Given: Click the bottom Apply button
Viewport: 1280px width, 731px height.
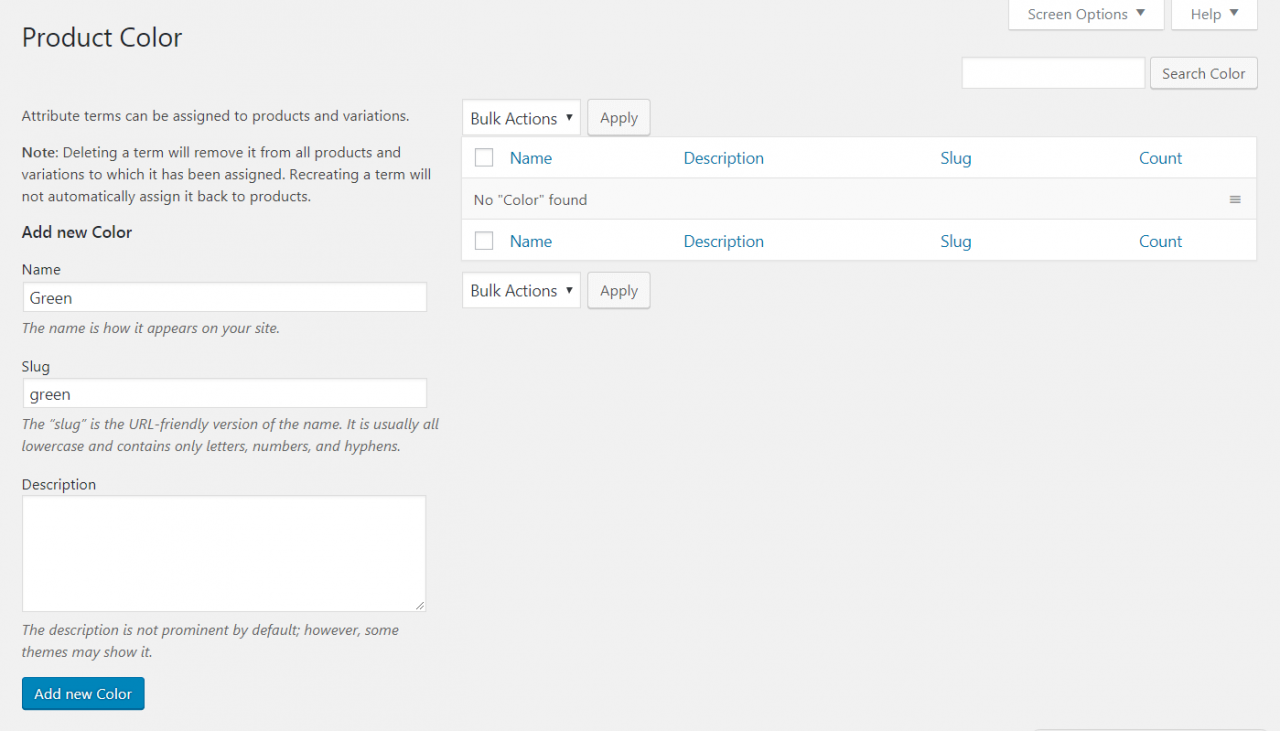Looking at the screenshot, I should click(618, 290).
